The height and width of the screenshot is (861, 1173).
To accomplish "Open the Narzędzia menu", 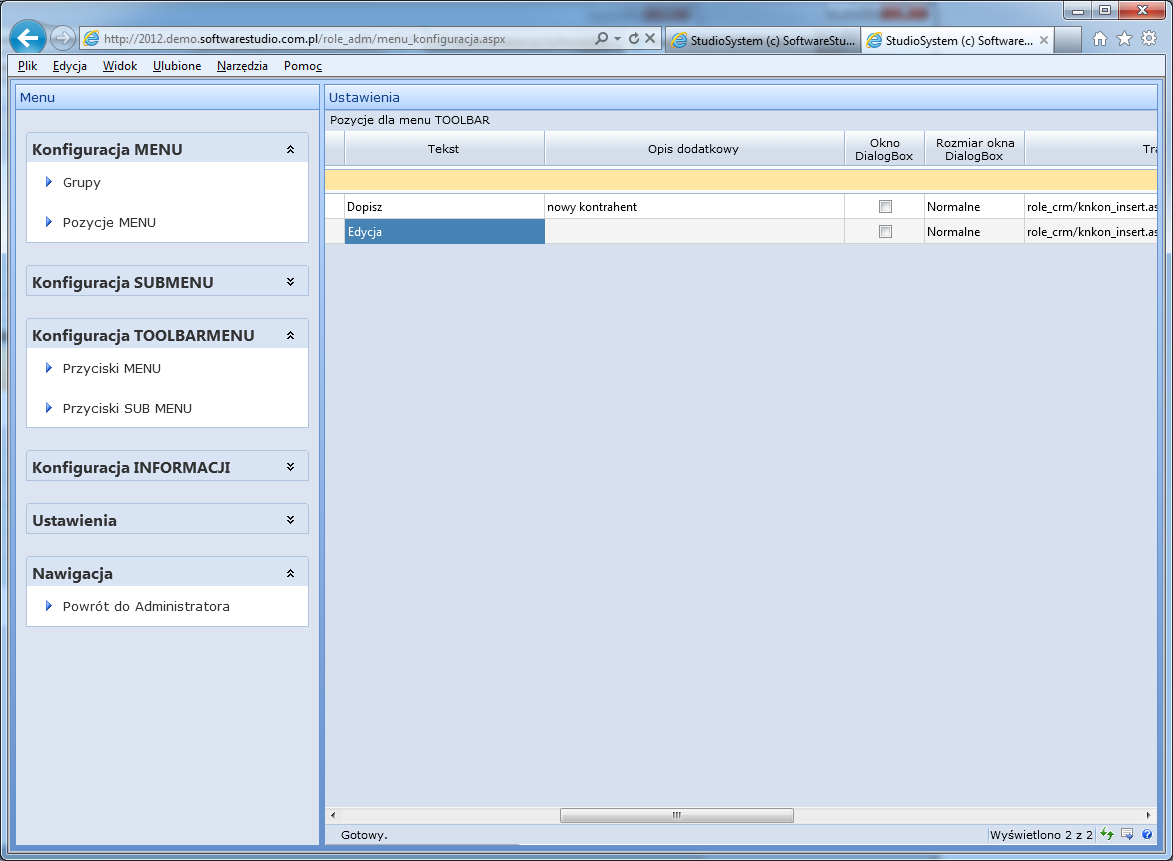I will [242, 66].
